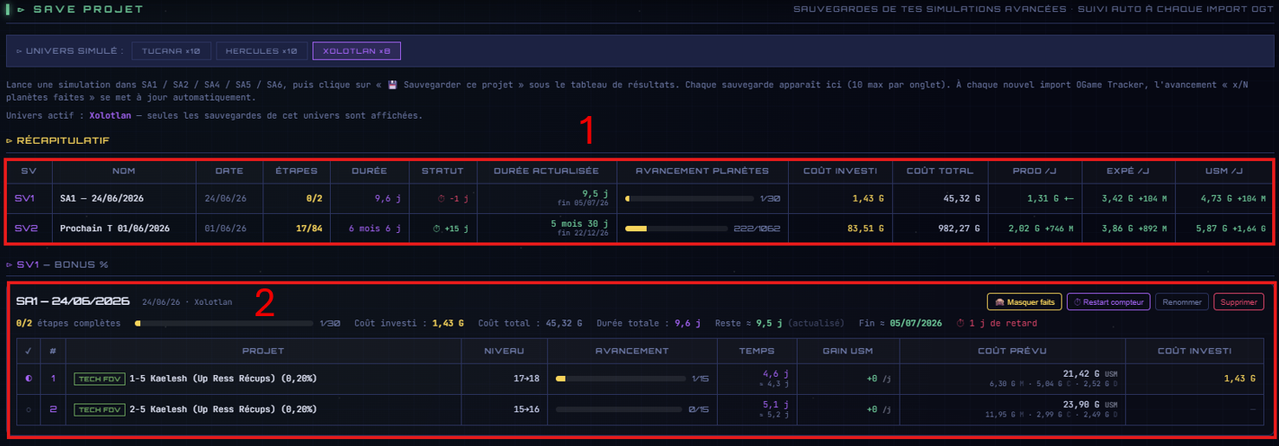This screenshot has width=1279, height=446.
Task: Click the SV1 planet progress bar 1/30
Action: (x=689, y=199)
